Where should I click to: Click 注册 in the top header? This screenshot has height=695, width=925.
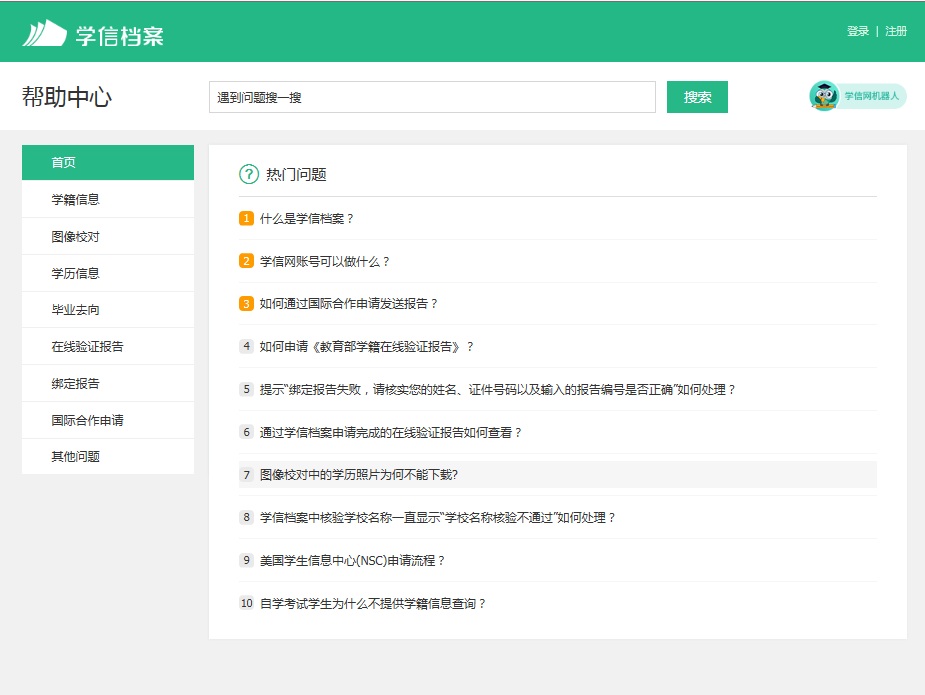click(896, 31)
